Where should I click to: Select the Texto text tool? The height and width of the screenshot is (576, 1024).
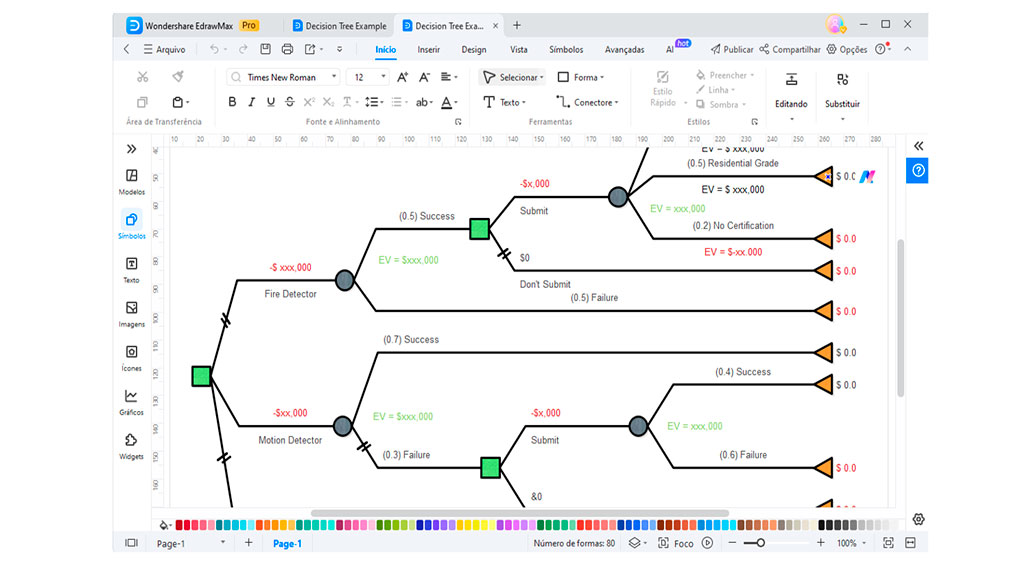504,102
